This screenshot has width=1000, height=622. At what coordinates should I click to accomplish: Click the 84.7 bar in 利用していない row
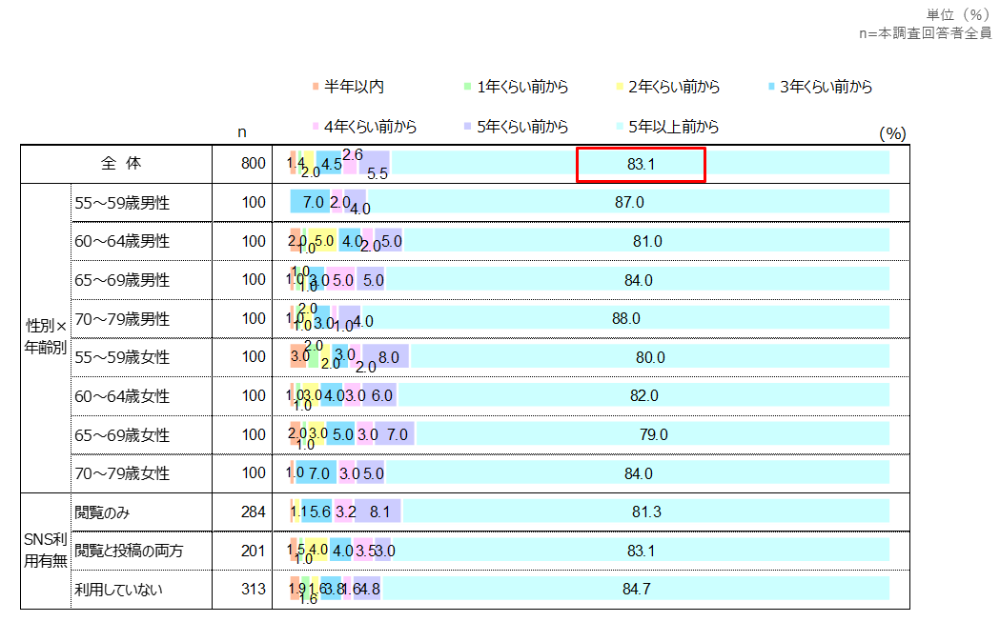click(636, 590)
